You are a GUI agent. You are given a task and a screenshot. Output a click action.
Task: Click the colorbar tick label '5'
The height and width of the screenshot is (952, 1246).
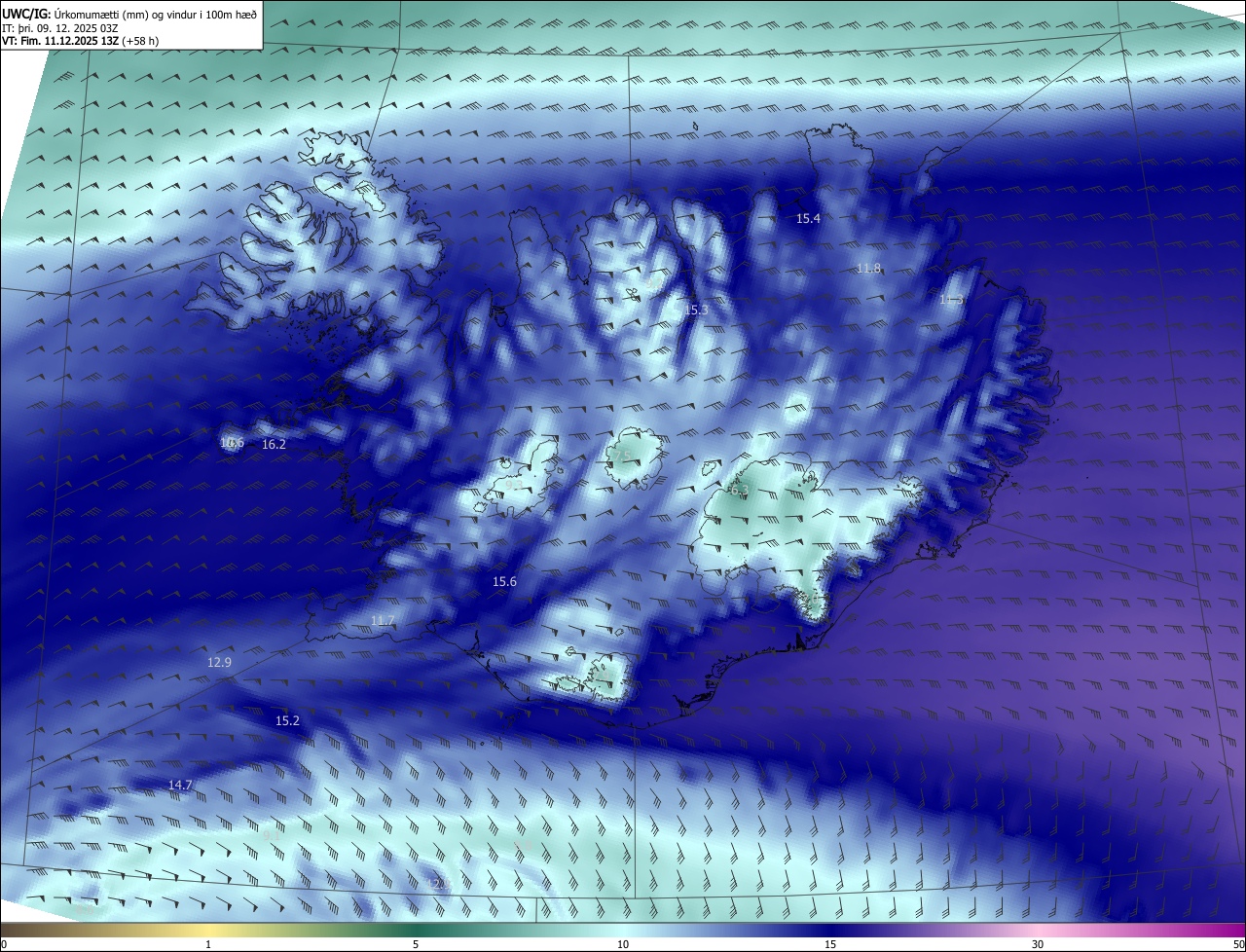(x=416, y=945)
